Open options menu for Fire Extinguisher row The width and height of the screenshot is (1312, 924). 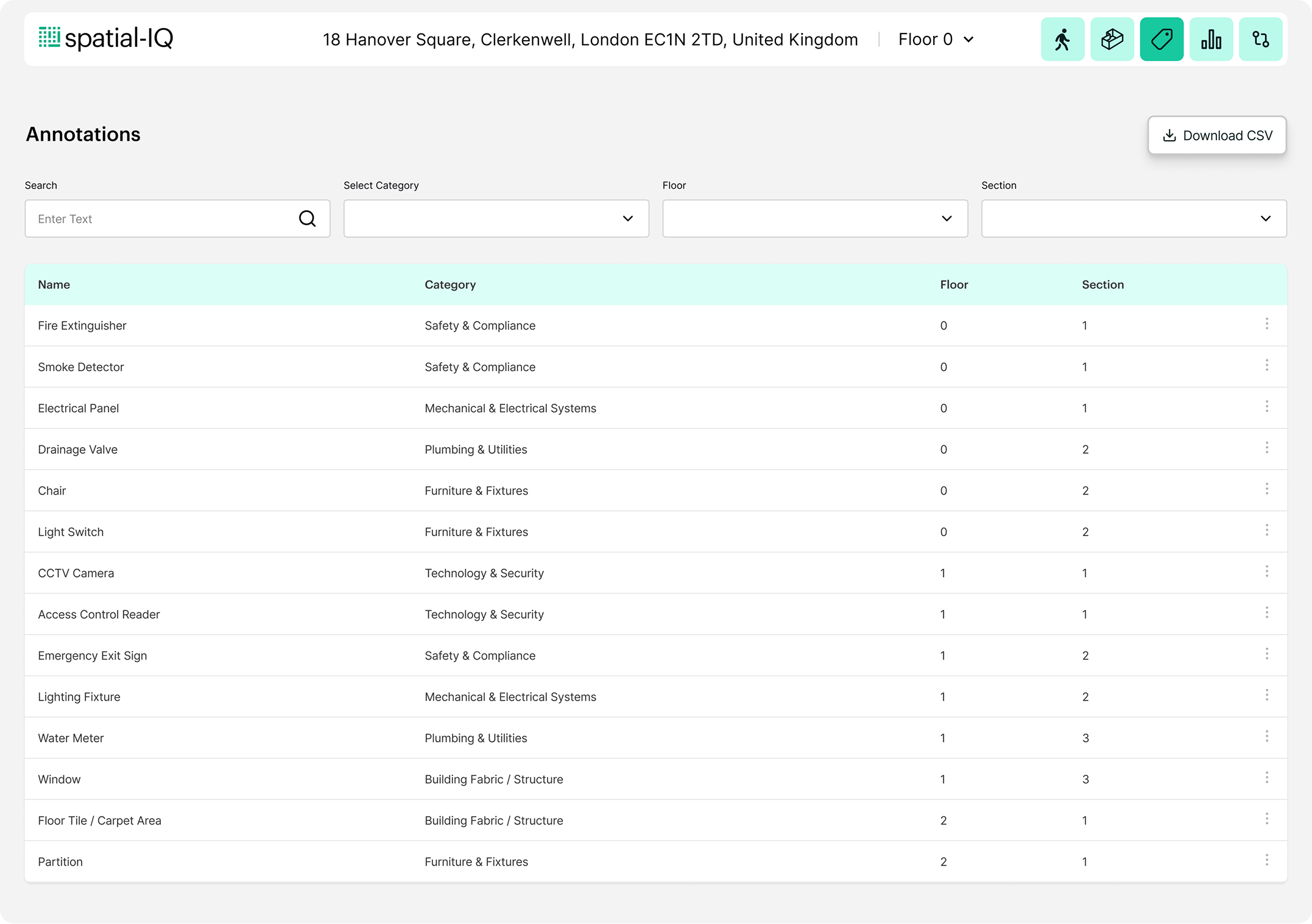1266,324
